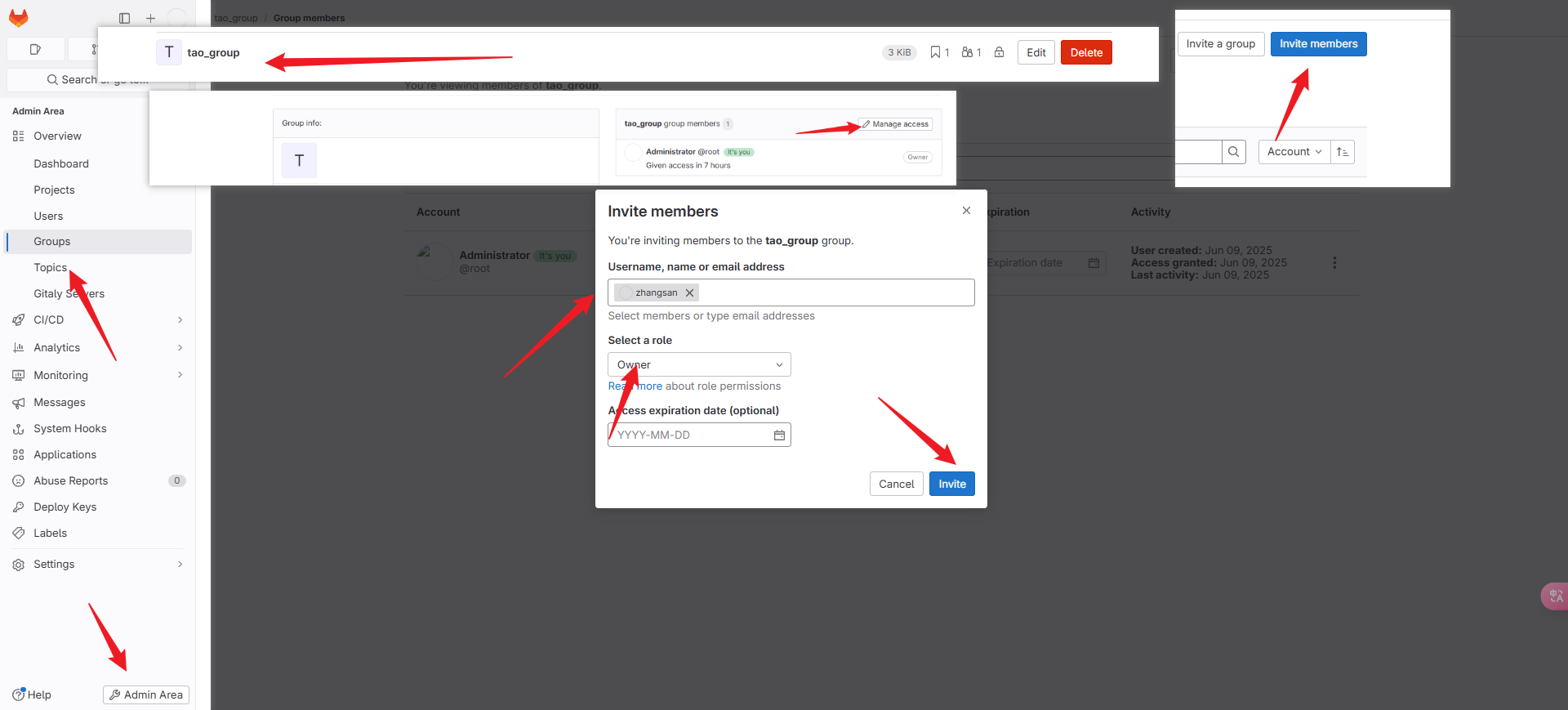1568x710 pixels.
Task: Click Administrator in the group members card
Action: [670, 152]
